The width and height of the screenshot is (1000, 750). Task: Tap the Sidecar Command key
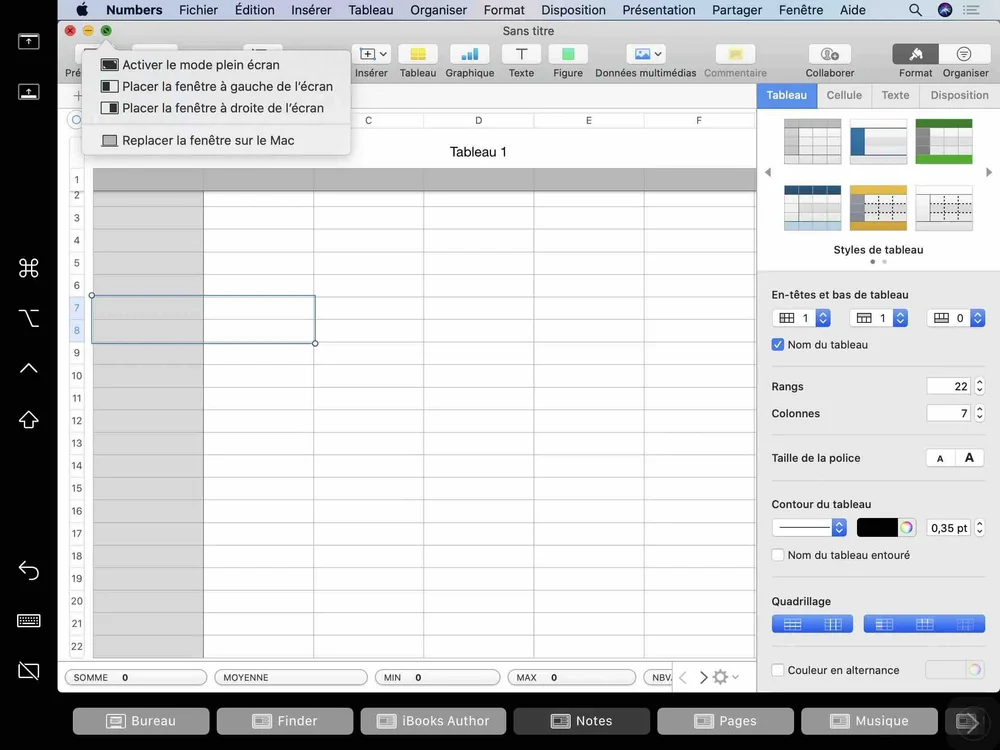coord(29,268)
